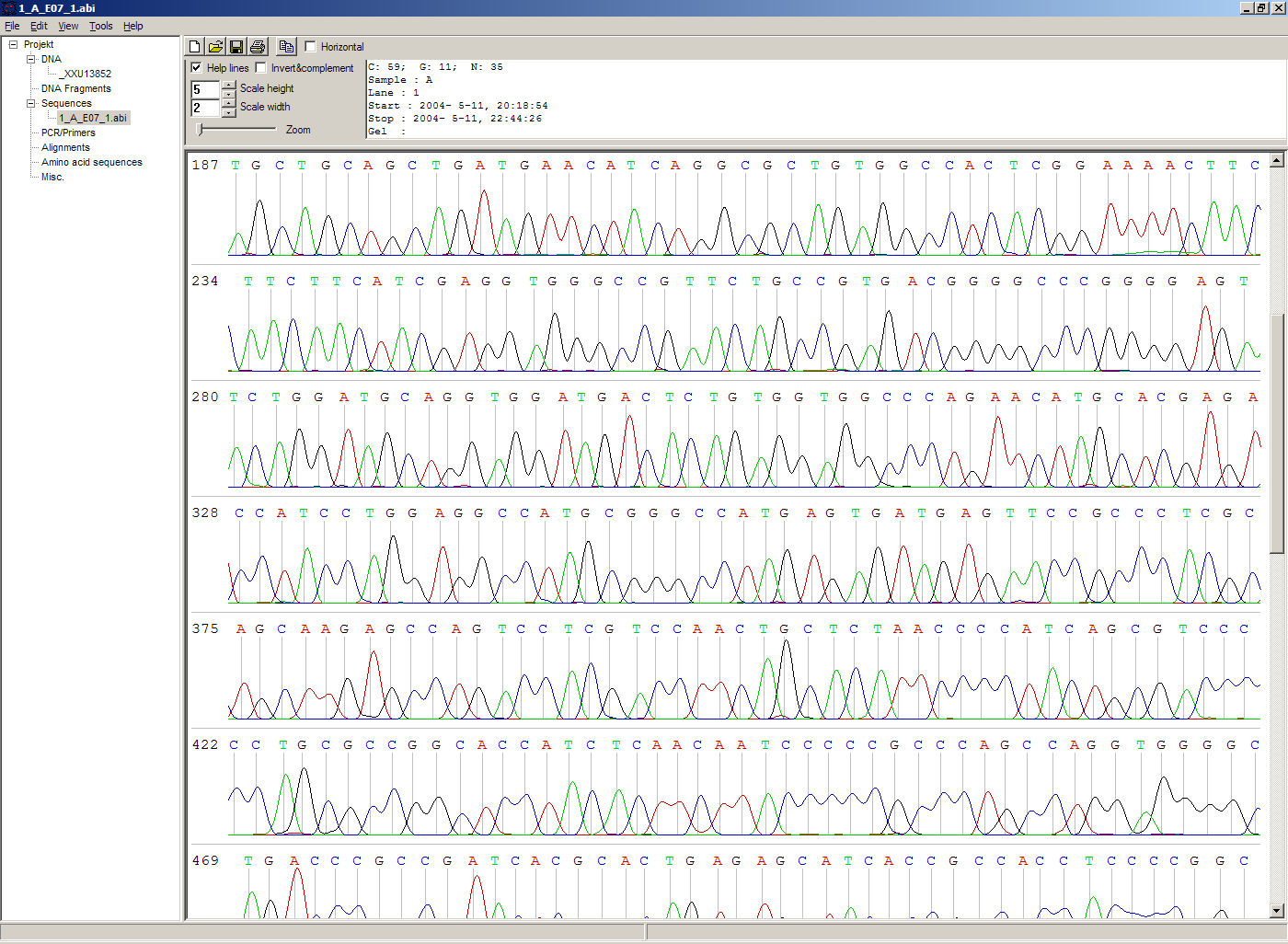Click the 'Sample : A' info line

[x=400, y=80]
